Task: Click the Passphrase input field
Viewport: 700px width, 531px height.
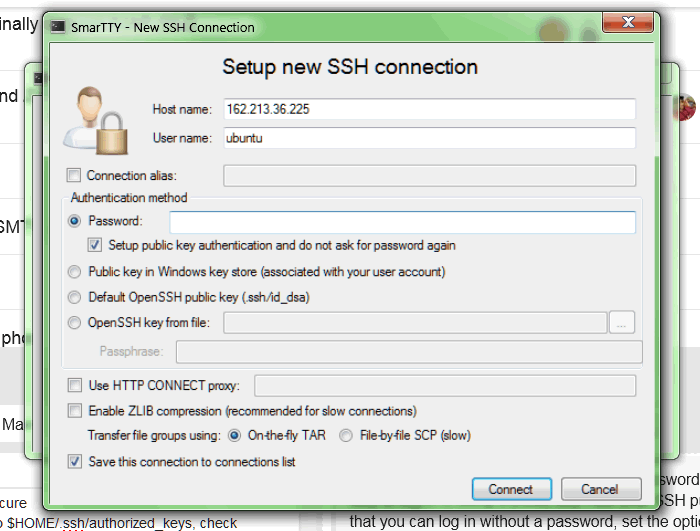Action: click(409, 352)
